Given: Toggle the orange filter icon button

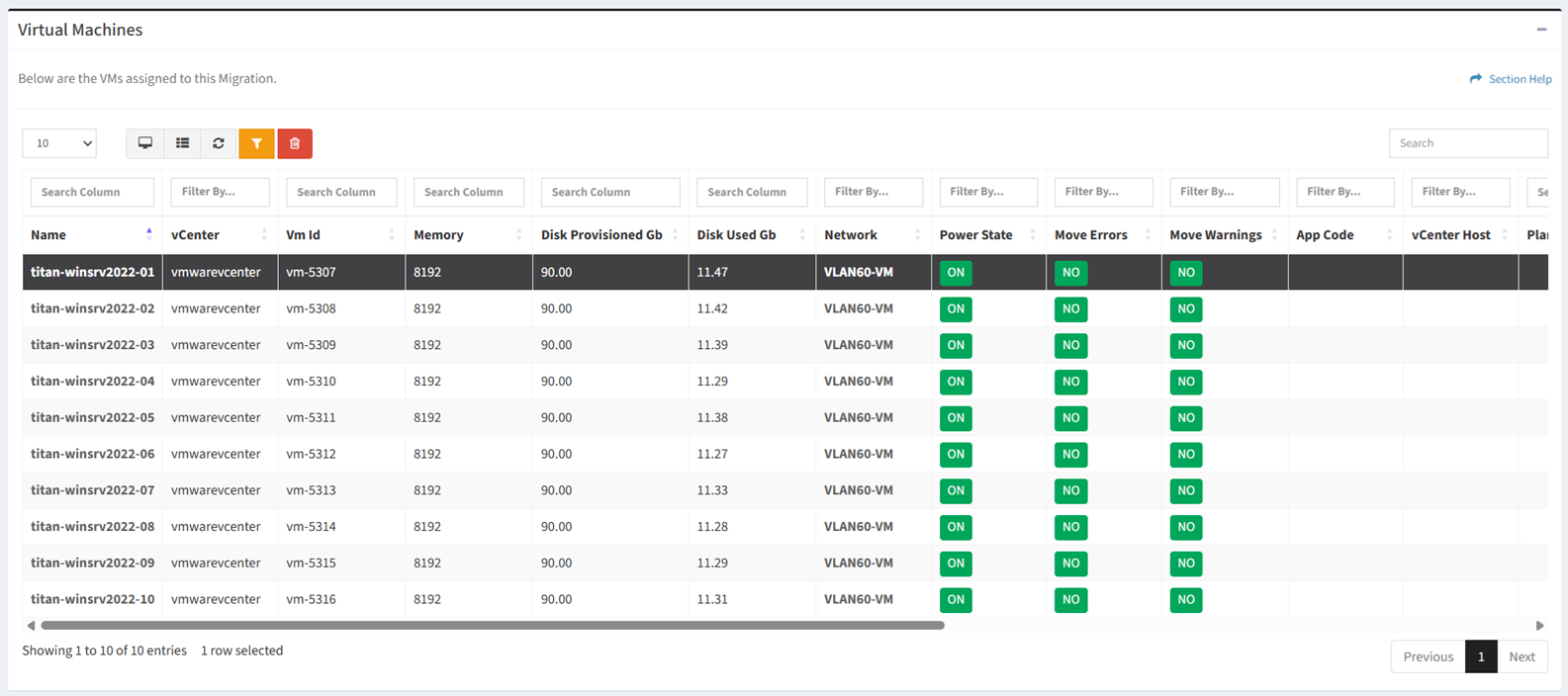Looking at the screenshot, I should 256,143.
